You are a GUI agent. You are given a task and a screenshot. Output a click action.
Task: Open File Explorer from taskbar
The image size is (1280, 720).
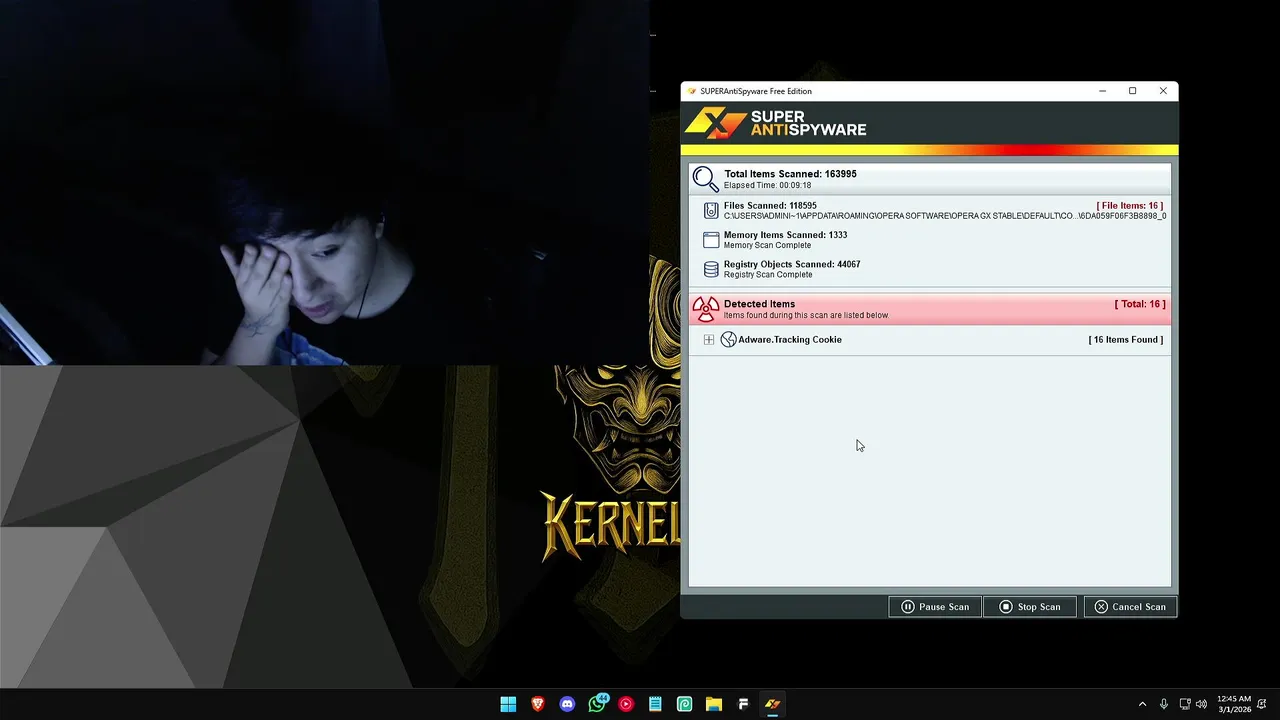point(714,704)
